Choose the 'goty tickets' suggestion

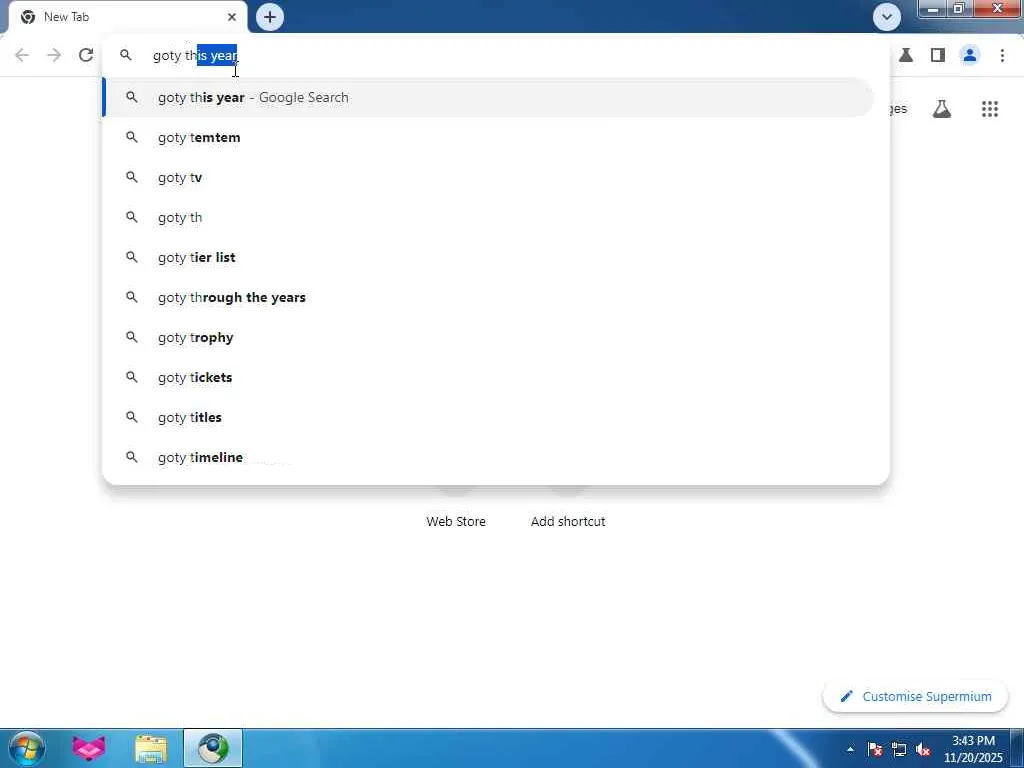click(488, 377)
